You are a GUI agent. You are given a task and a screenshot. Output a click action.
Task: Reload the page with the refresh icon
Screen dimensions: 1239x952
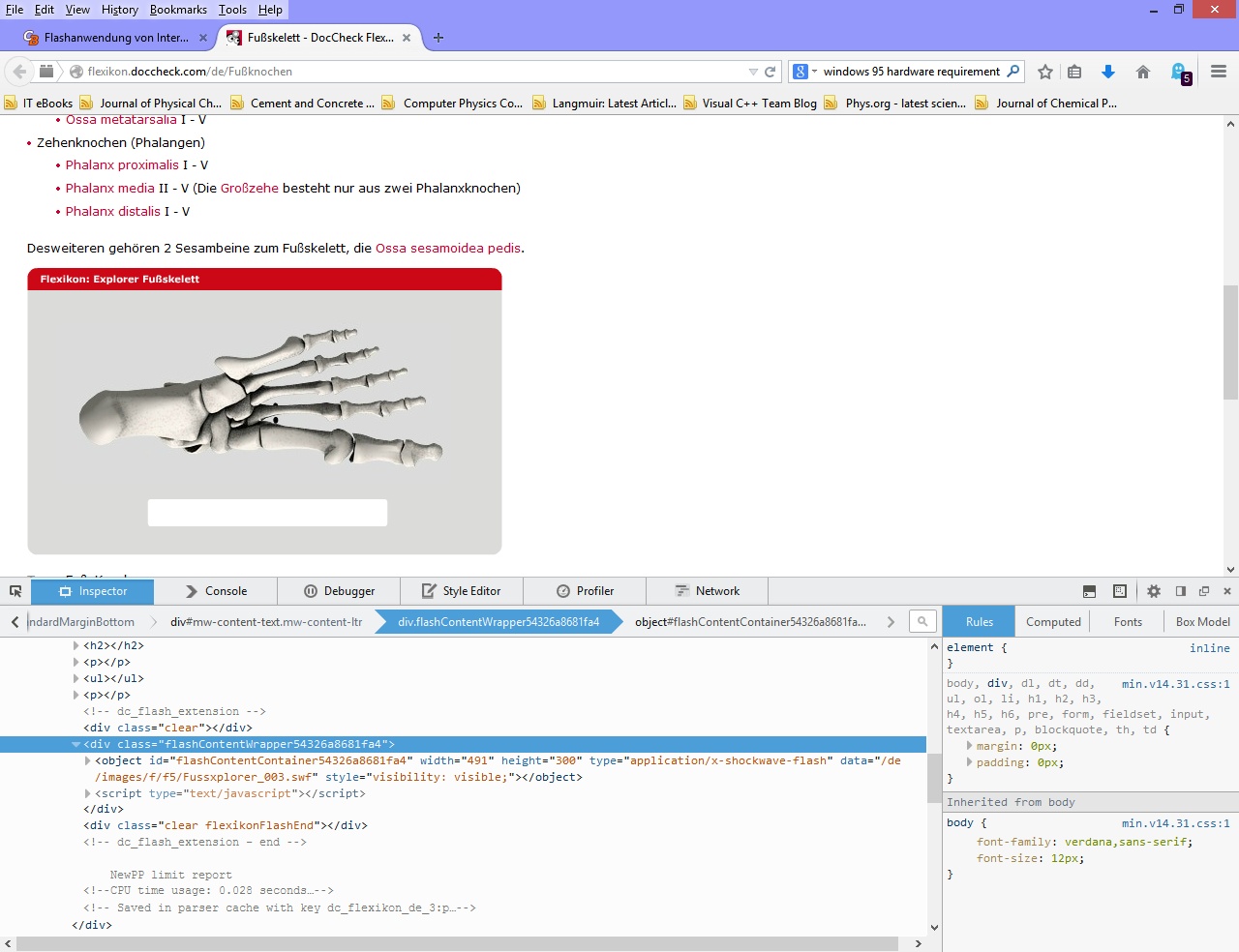(x=771, y=72)
